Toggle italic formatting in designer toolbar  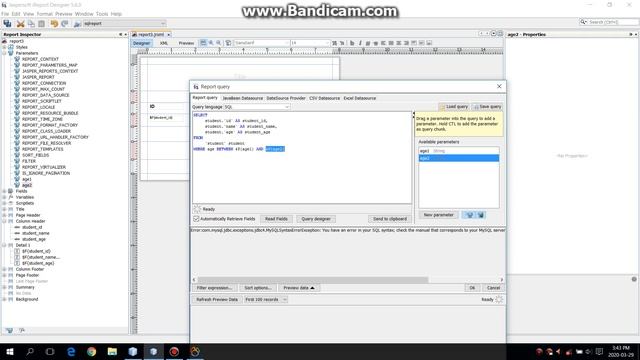pyautogui.click(x=360, y=43)
